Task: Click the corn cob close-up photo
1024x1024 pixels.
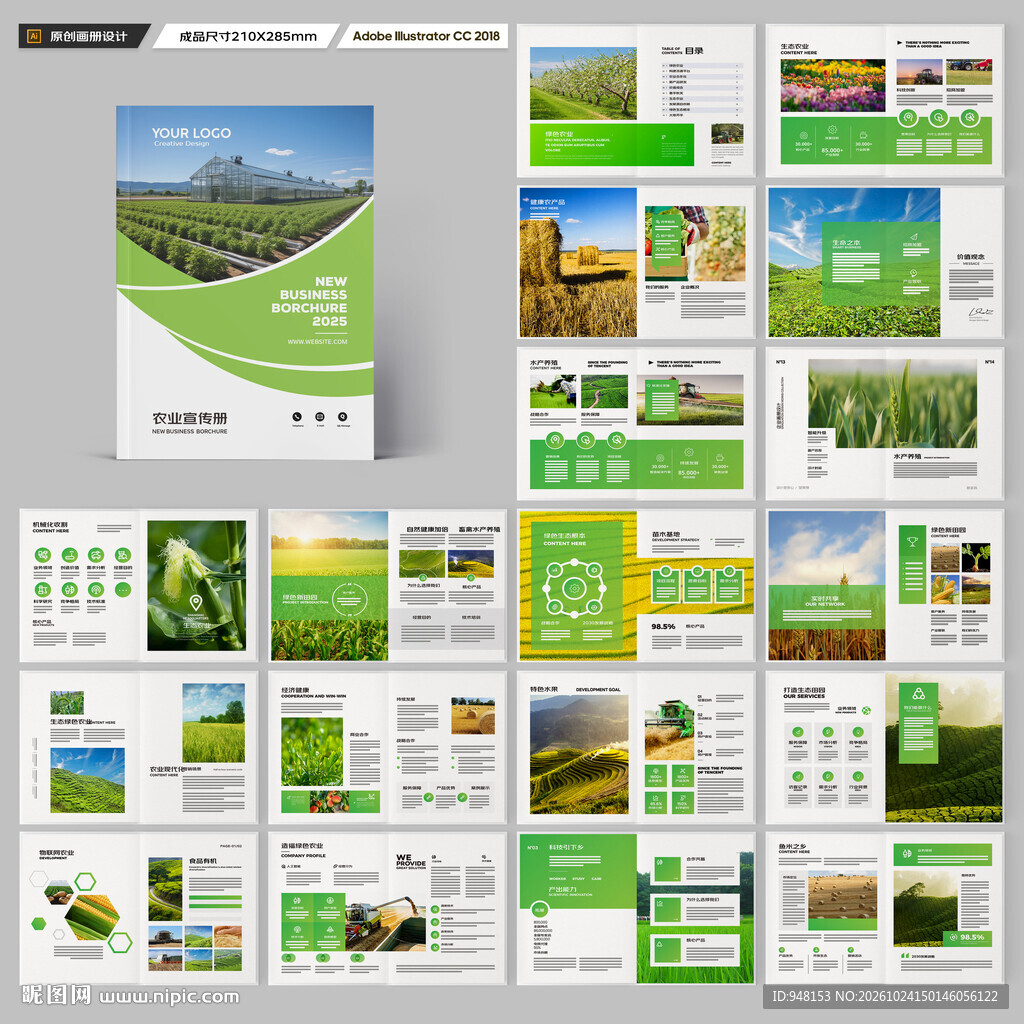Action: [197, 585]
